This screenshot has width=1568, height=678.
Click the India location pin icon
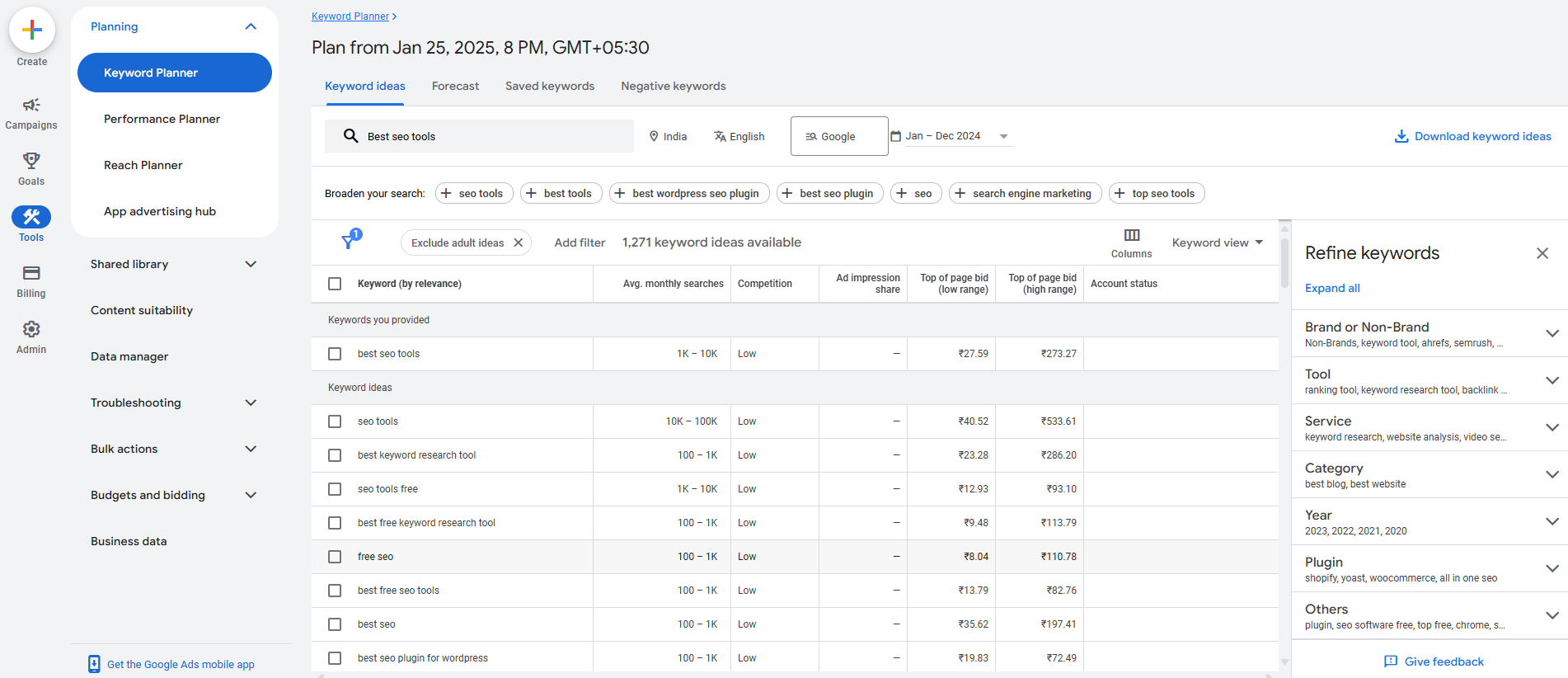pyautogui.click(x=654, y=136)
